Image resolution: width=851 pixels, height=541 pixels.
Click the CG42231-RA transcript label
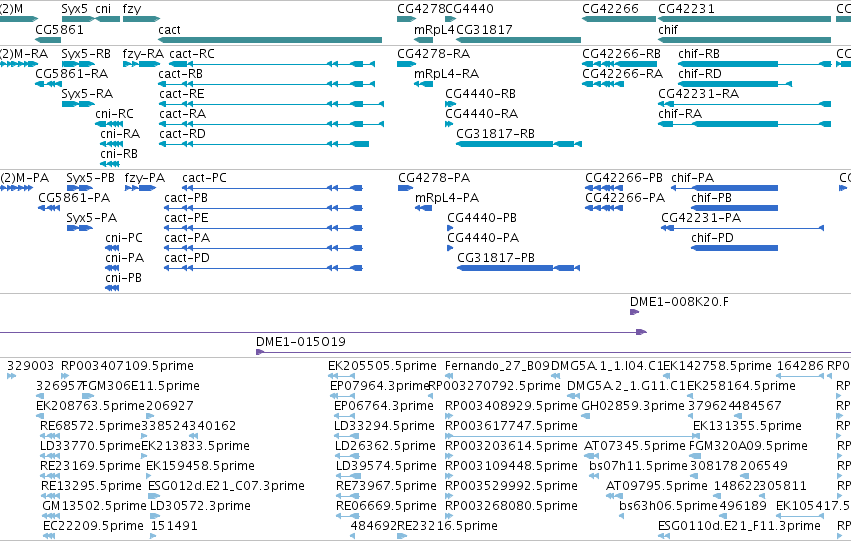pos(698,94)
